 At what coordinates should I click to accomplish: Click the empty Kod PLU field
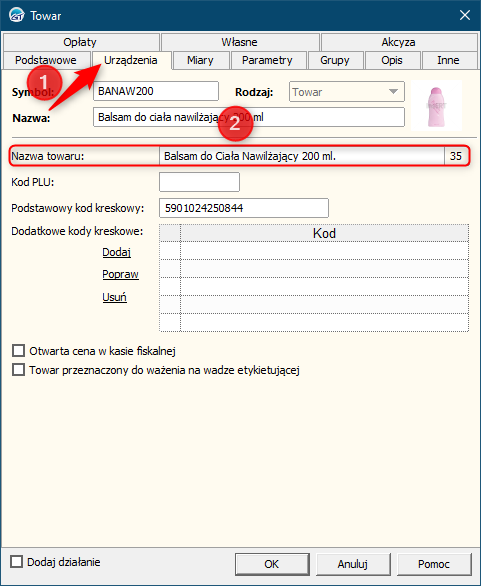[200, 182]
